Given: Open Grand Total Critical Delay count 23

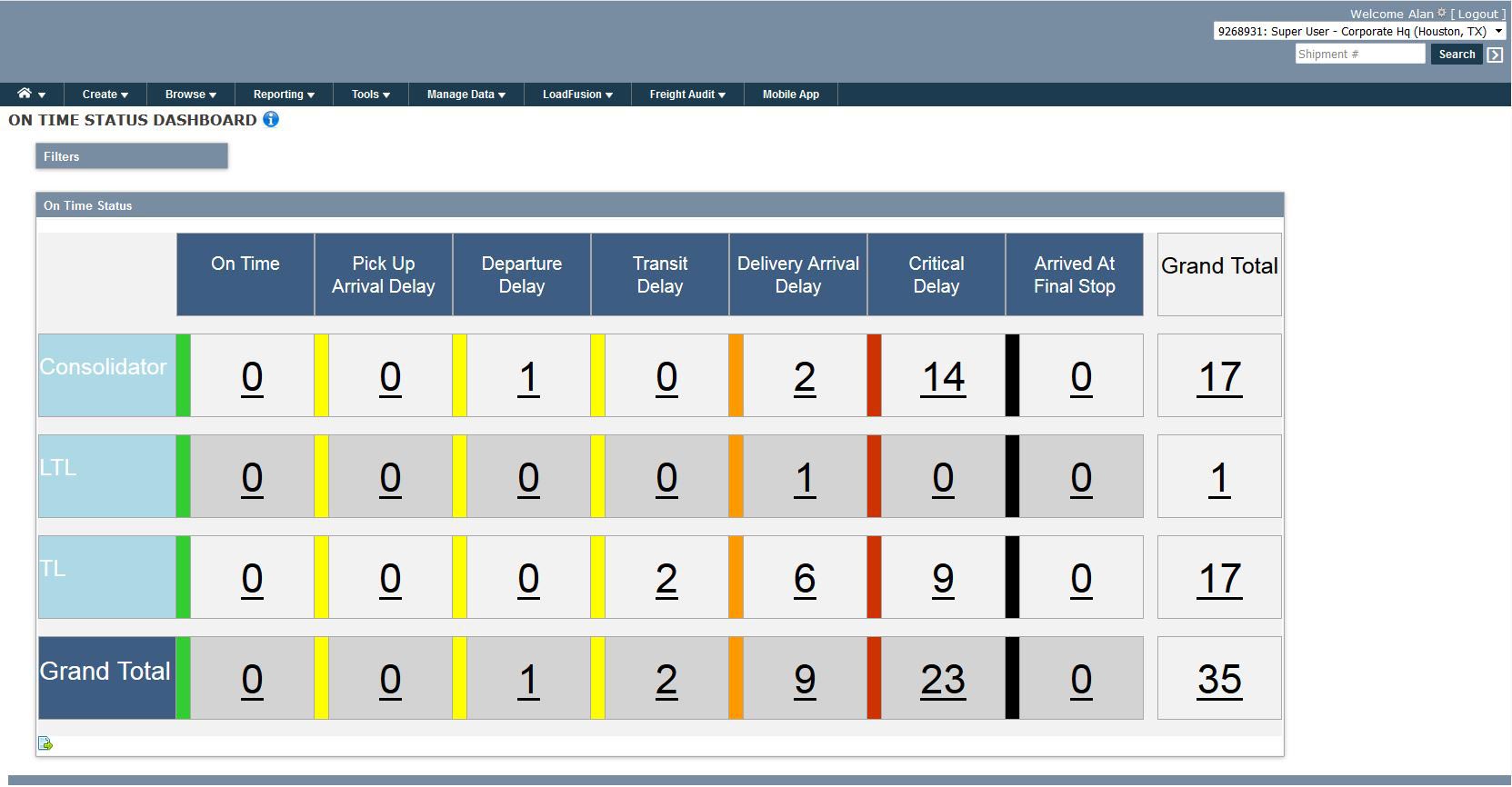Looking at the screenshot, I should 943,680.
